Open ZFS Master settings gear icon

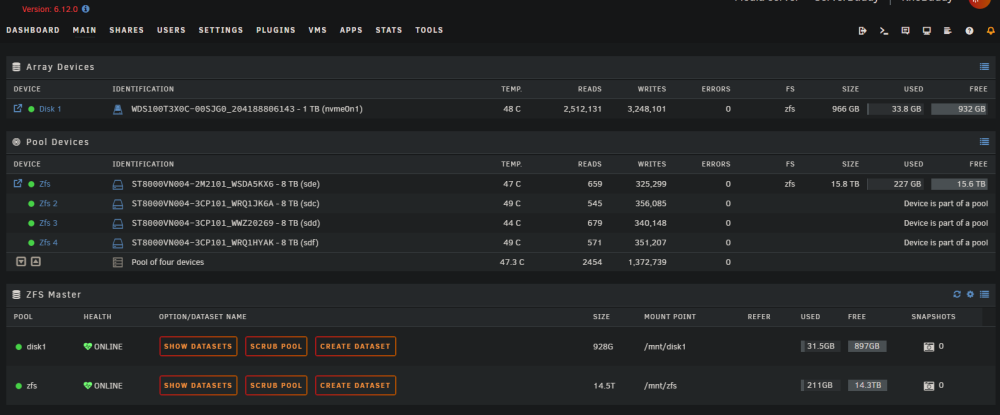971,295
